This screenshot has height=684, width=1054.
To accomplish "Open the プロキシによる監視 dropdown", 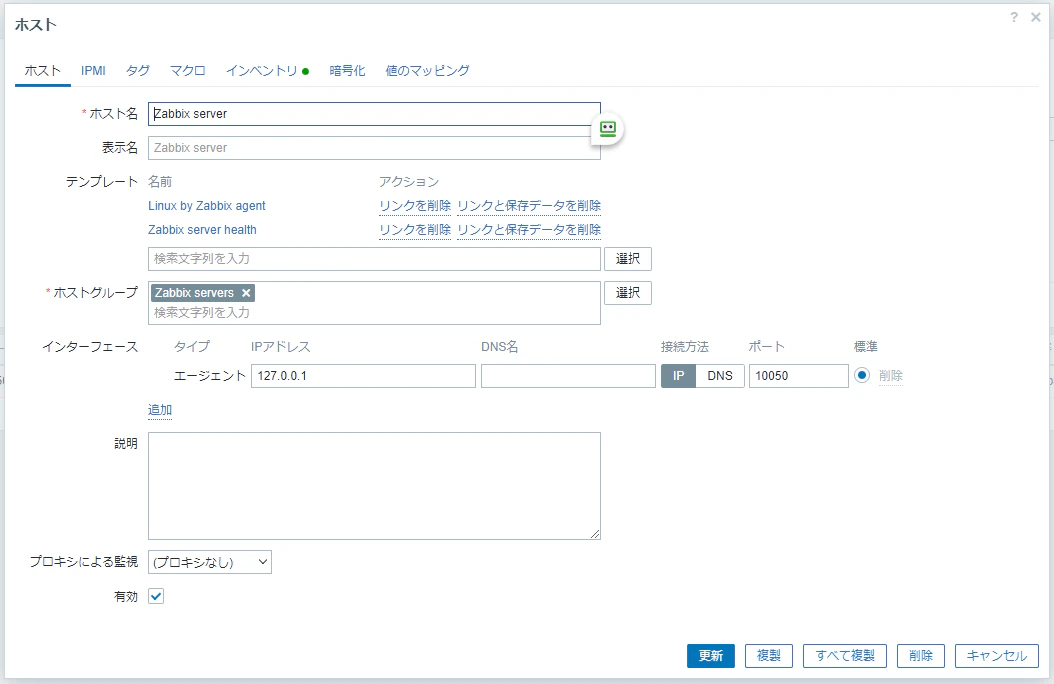I will point(210,562).
